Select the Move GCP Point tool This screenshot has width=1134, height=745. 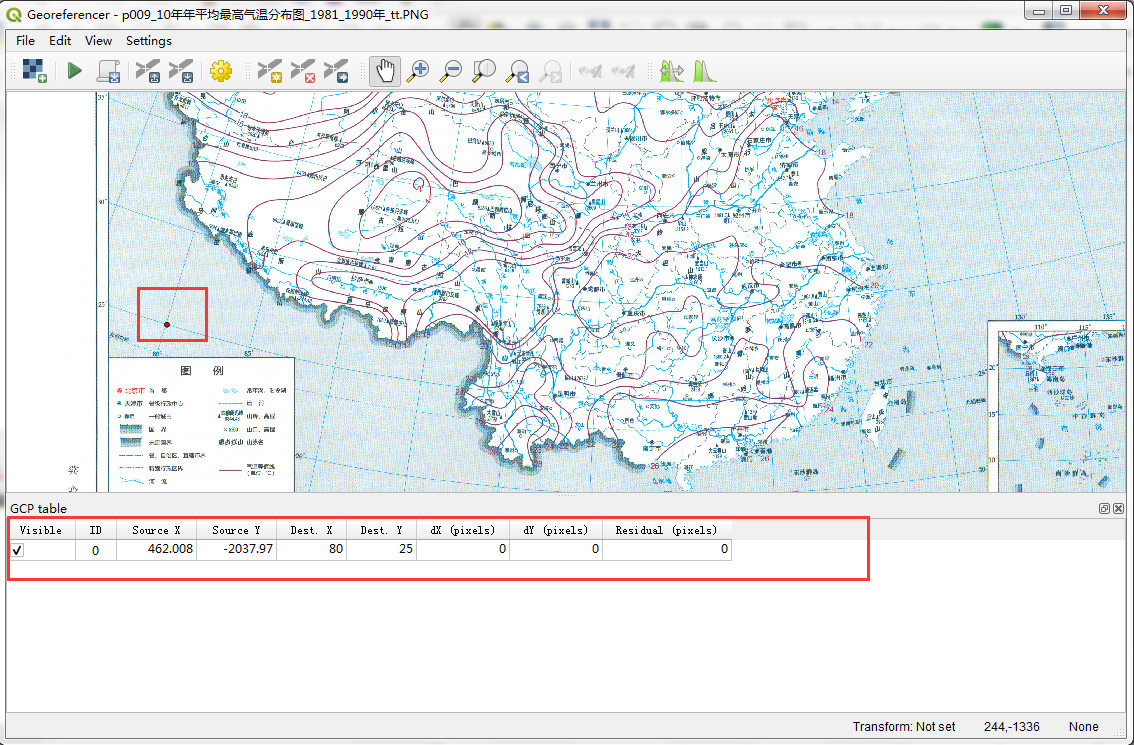click(336, 71)
